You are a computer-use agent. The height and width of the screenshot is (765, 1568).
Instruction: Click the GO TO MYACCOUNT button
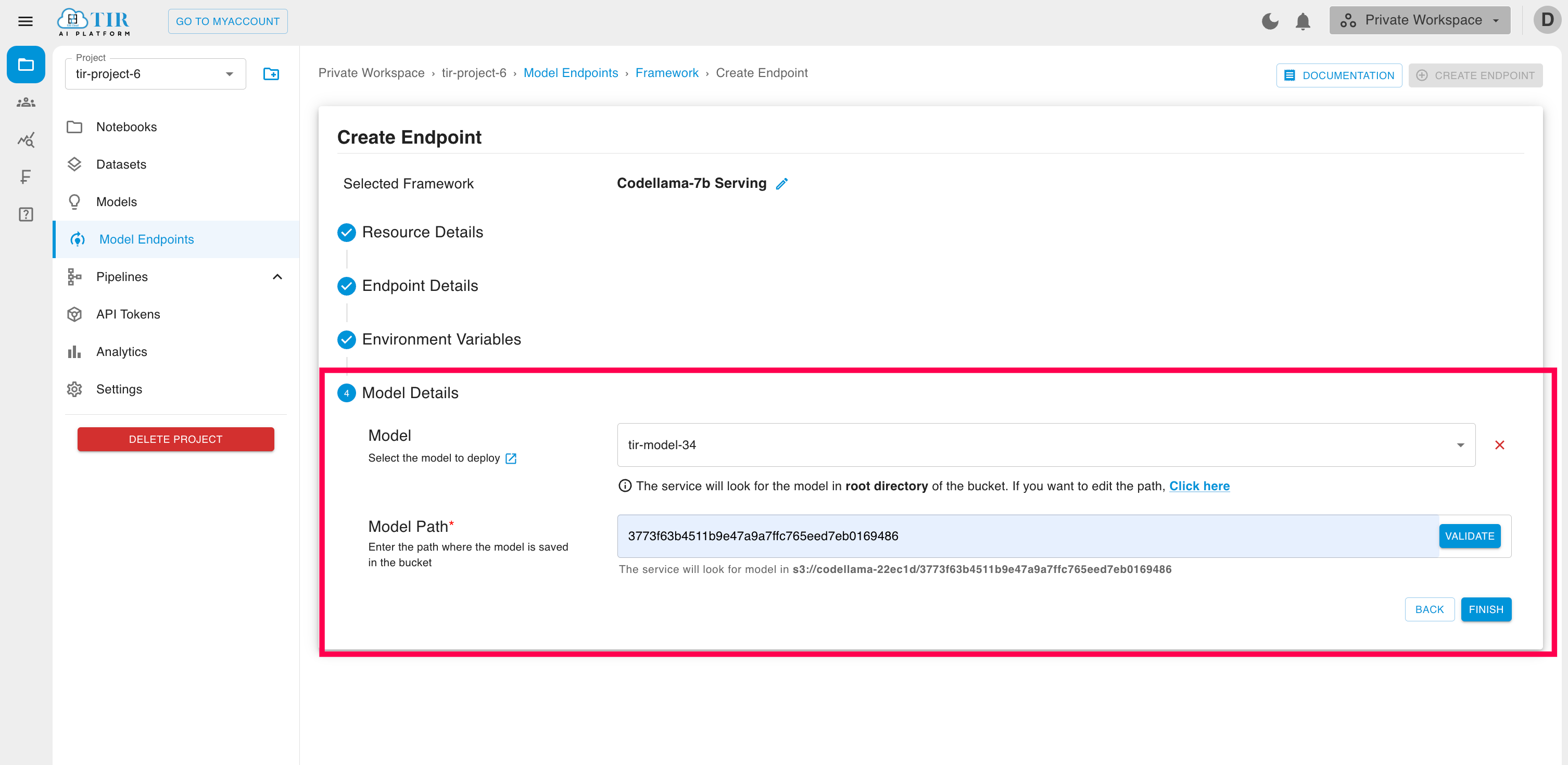click(227, 21)
